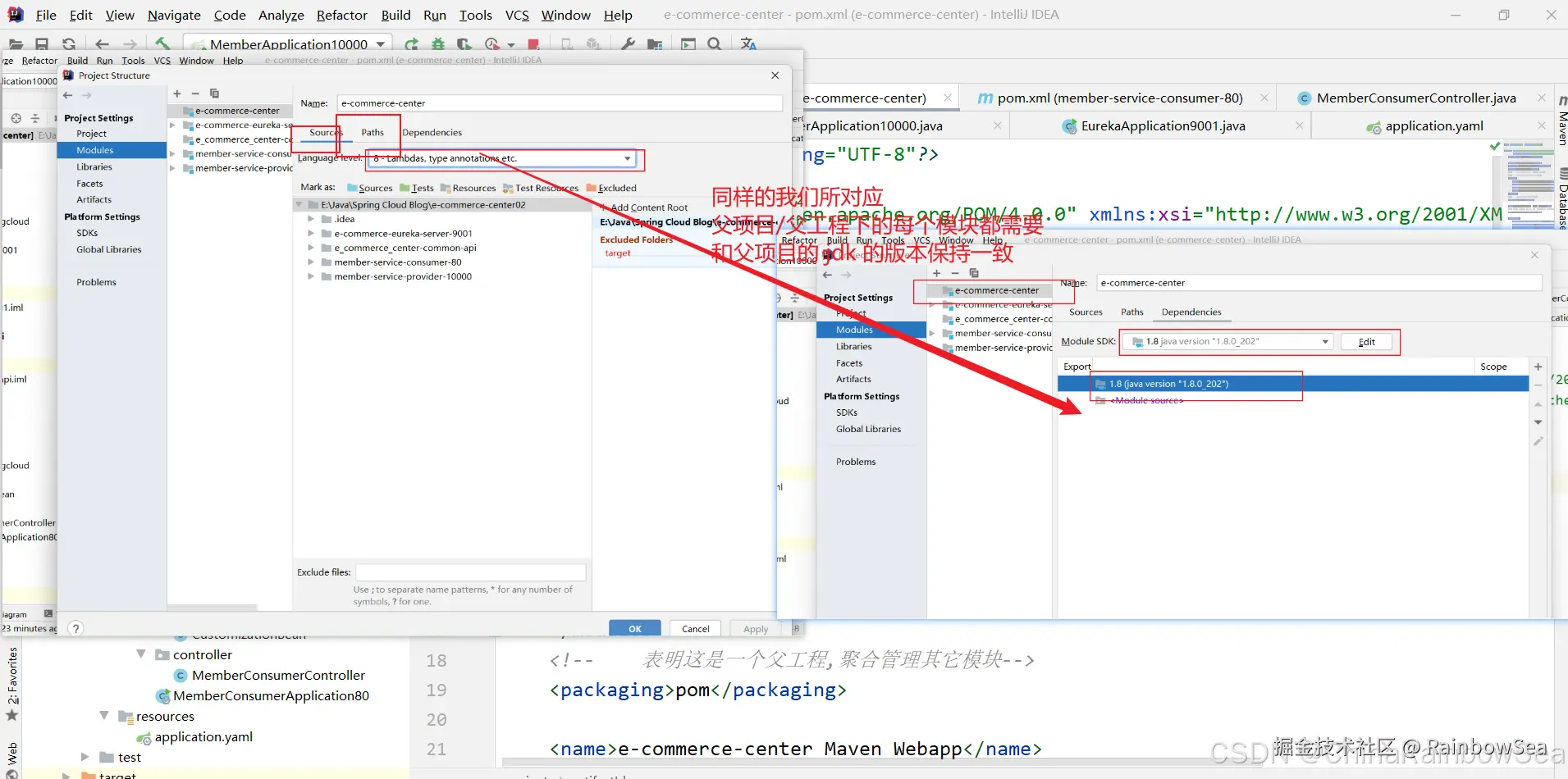Select Artifacts in left Project Settings
The image size is (1568, 779).
coord(94,199)
